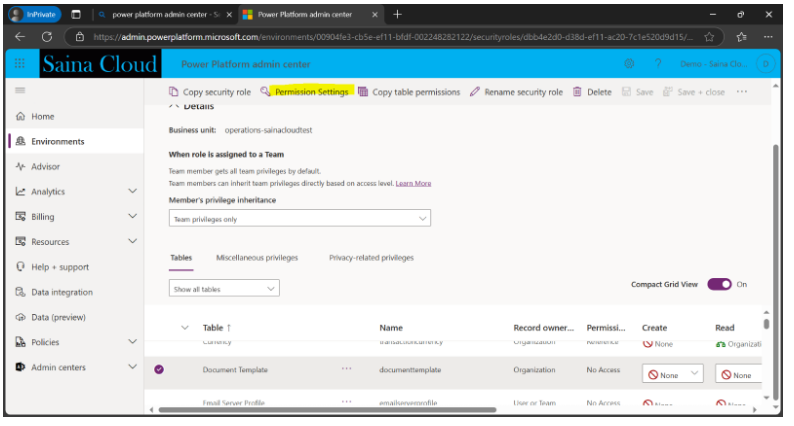This screenshot has width=794, height=426.
Task: View site information lock icon
Action: 80,36
